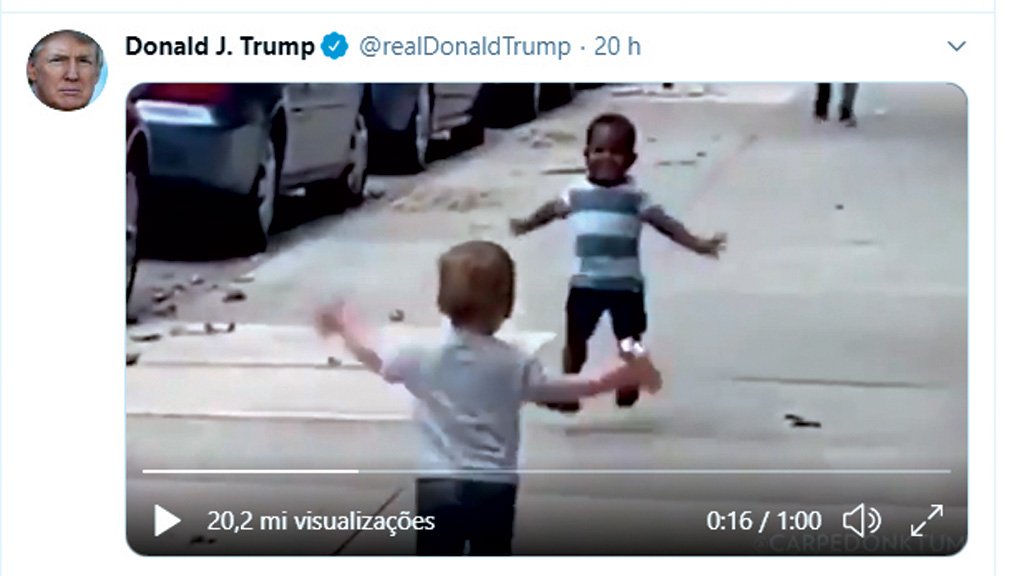Viewport: 1024px width, 576px height.
Task: Click the walking person's legs in the video background
Action: [835, 103]
